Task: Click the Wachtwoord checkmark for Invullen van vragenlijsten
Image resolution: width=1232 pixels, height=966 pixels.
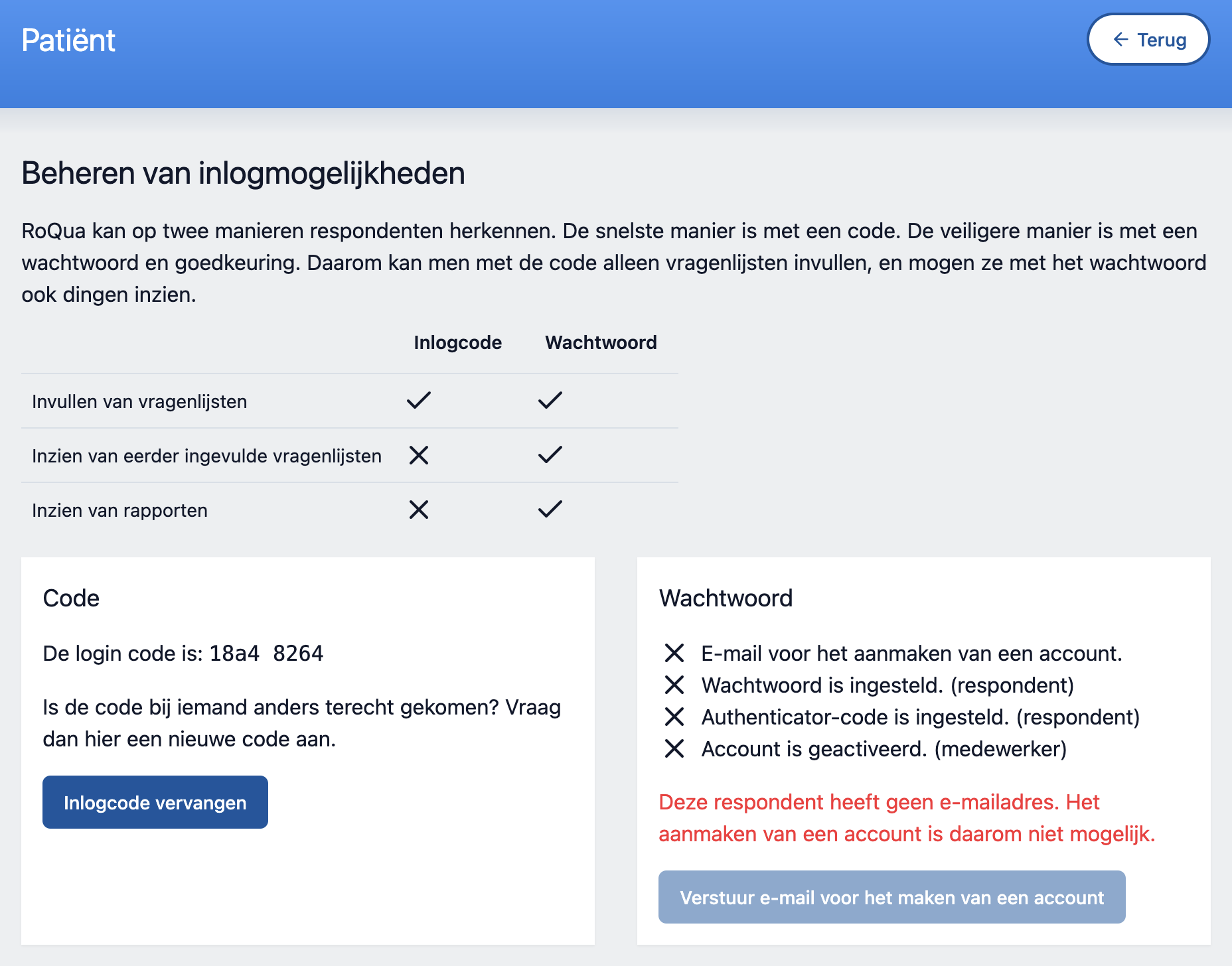Action: (550, 400)
